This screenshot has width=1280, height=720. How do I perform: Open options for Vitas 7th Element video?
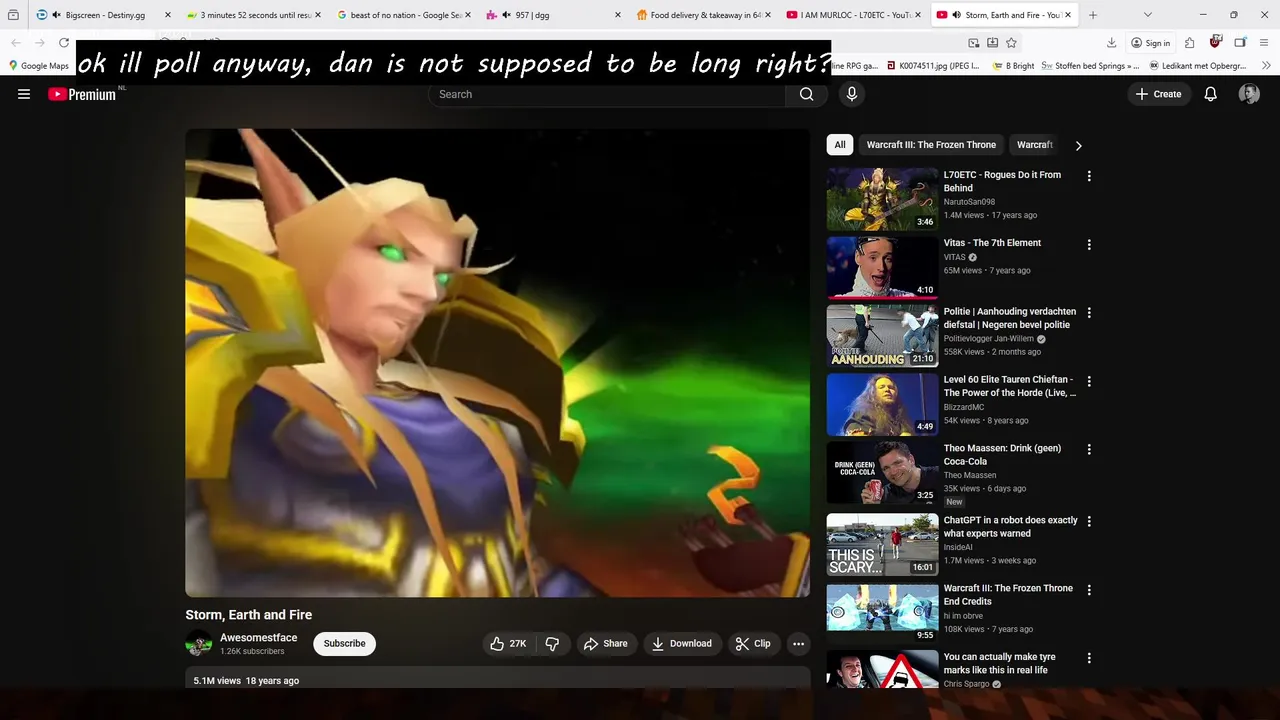click(x=1089, y=244)
